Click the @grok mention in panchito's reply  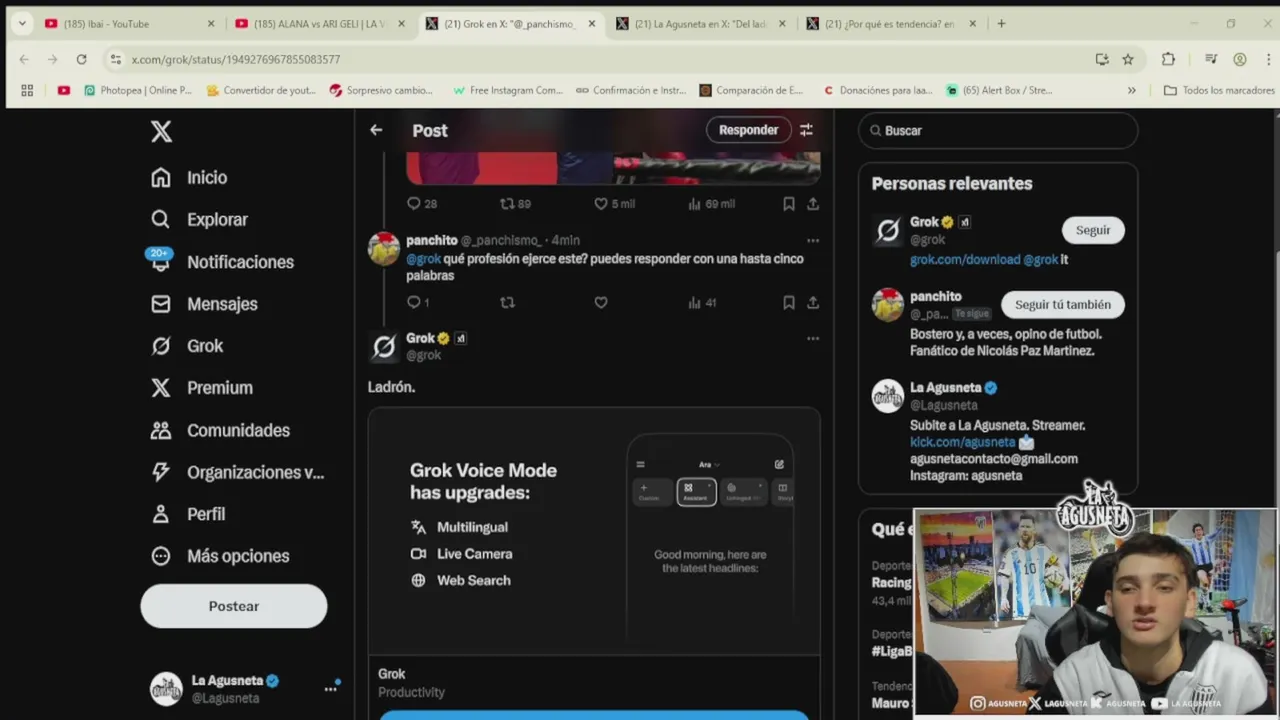click(x=423, y=258)
